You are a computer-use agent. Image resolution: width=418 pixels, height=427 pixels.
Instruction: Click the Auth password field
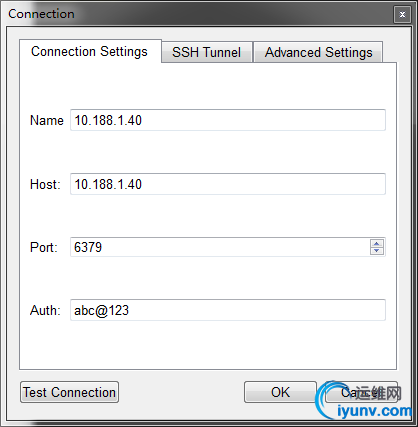click(x=228, y=310)
